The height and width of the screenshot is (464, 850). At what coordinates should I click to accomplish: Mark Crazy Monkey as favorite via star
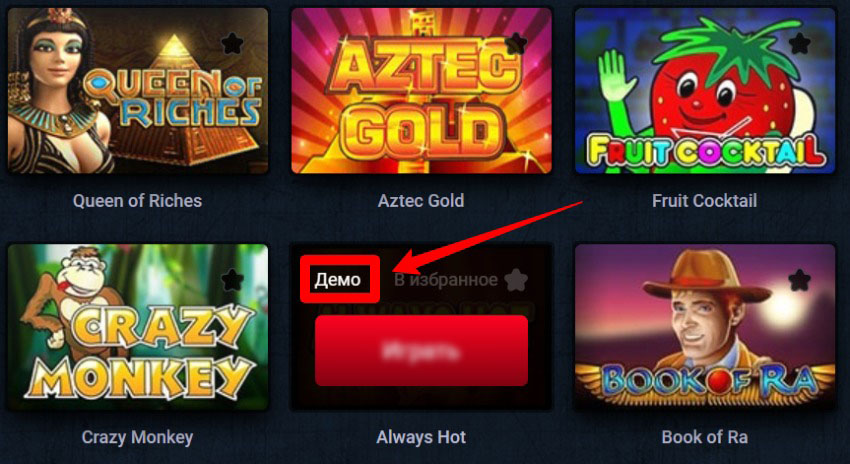point(233,280)
